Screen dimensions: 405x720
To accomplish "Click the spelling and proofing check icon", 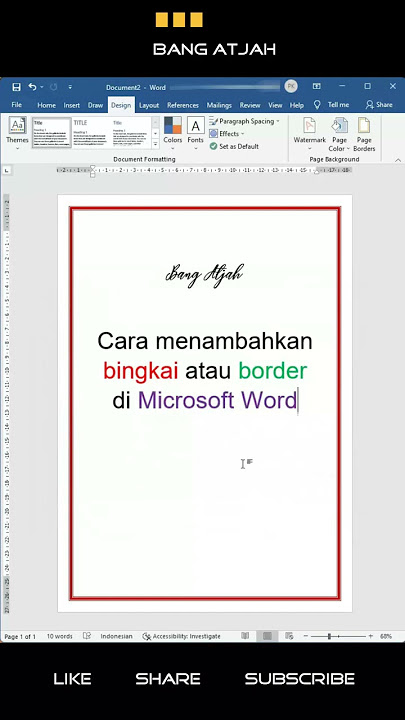I will pyautogui.click(x=87, y=636).
